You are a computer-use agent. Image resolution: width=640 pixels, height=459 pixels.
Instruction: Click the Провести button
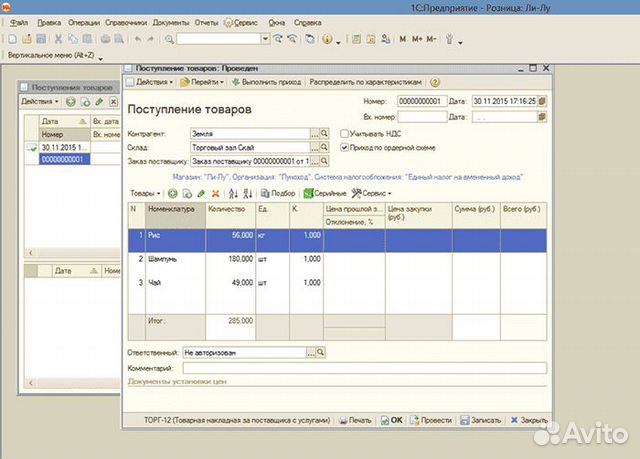431,420
